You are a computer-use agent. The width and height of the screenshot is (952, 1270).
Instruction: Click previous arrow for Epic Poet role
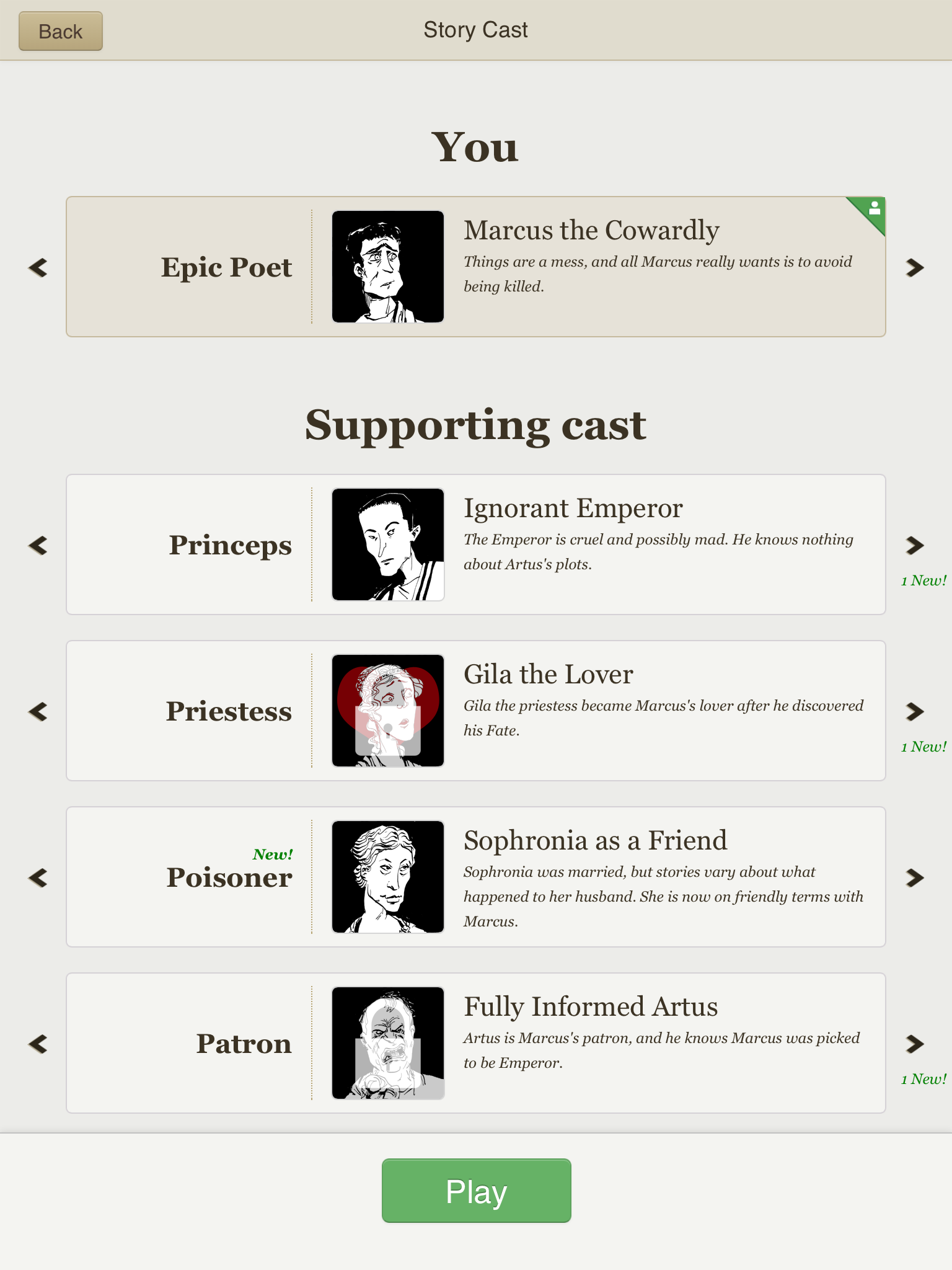[x=38, y=267]
